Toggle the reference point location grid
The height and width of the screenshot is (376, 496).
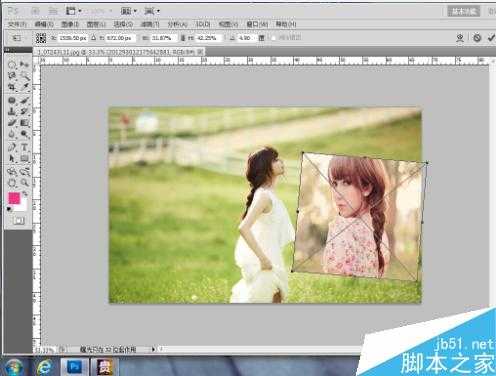point(41,38)
